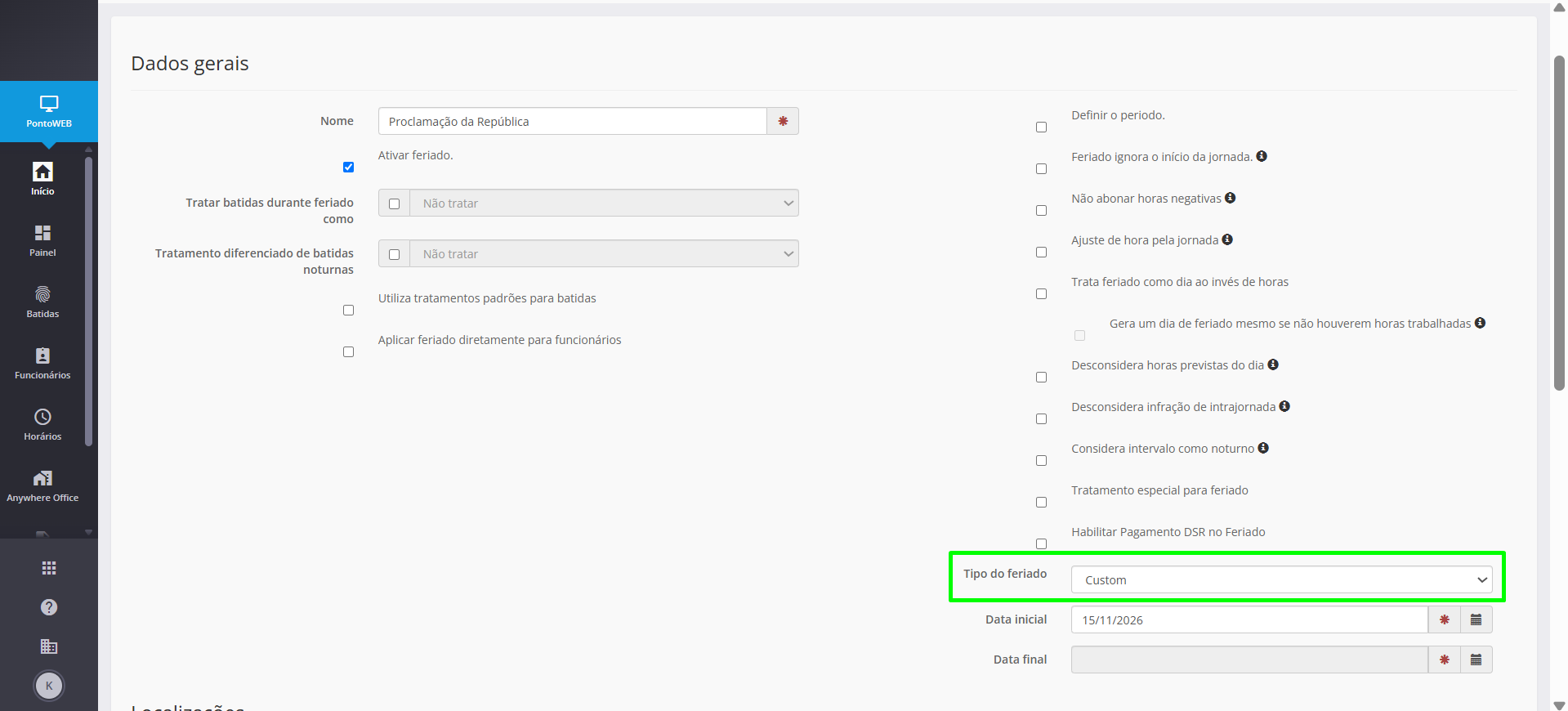Screen dimensions: 1568x711
Task: Uncheck the Ativar feriado checkbox
Action: pyautogui.click(x=349, y=168)
